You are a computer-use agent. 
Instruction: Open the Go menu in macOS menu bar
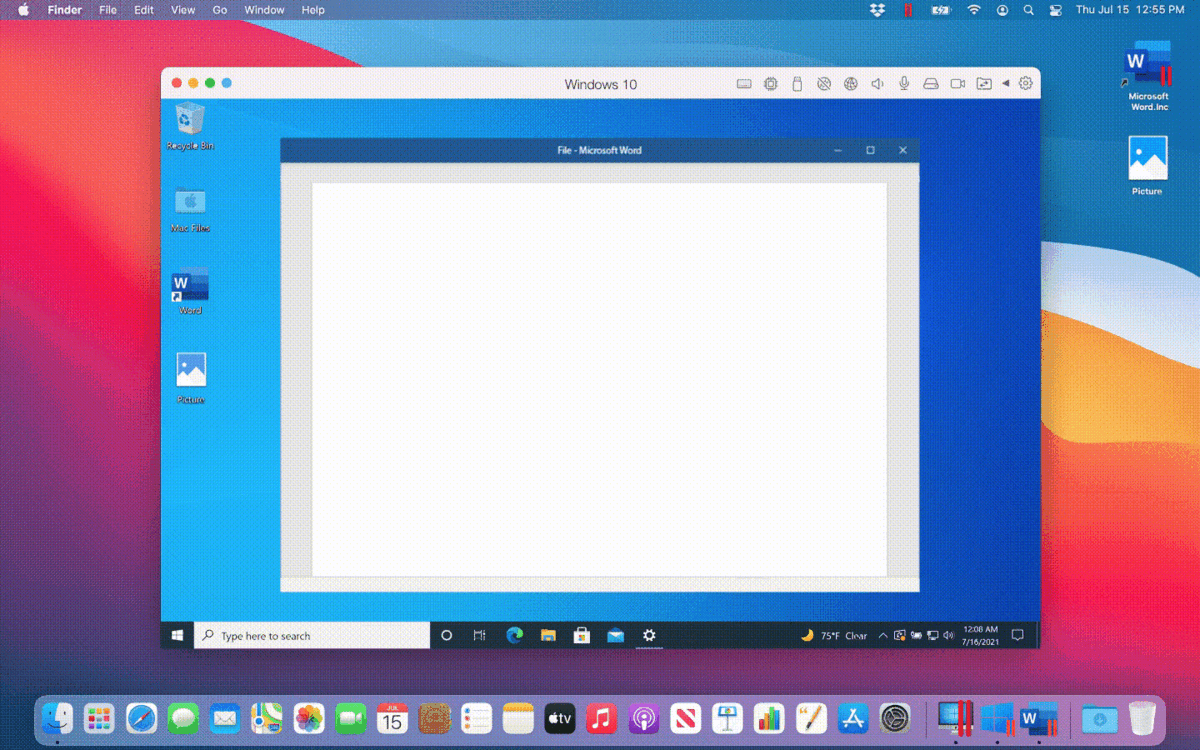219,10
